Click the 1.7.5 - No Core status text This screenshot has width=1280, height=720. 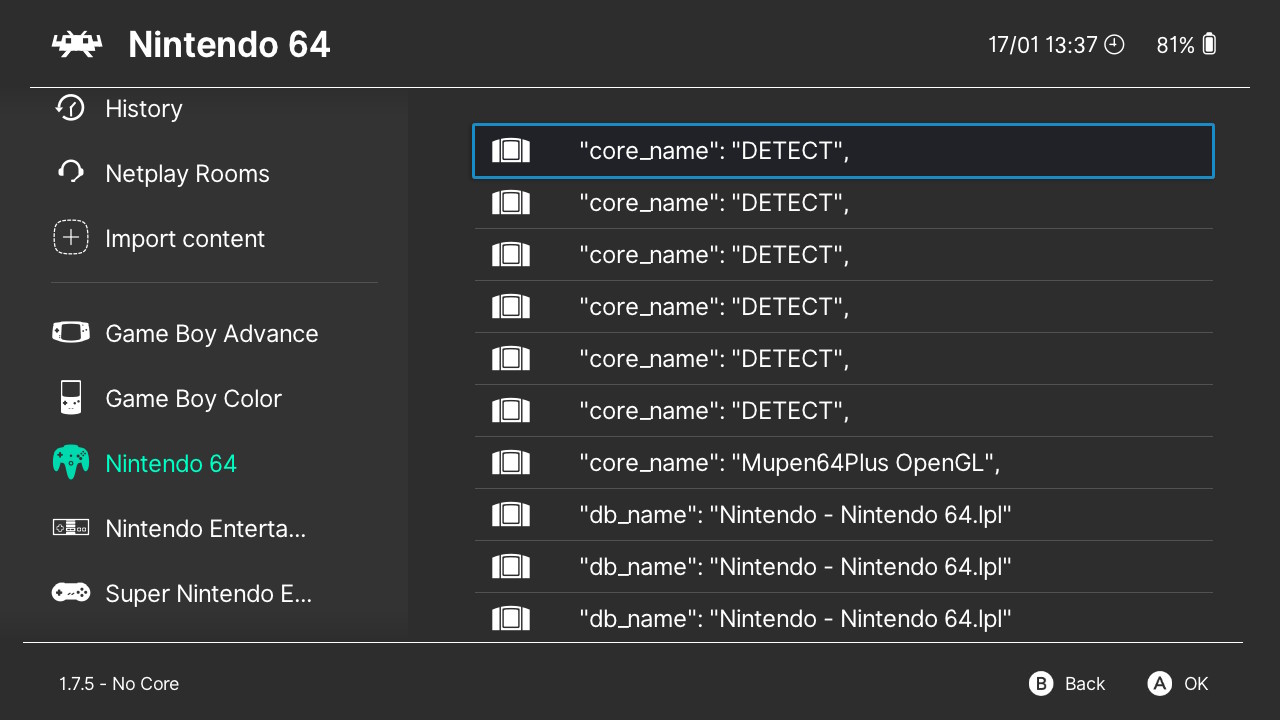click(119, 684)
